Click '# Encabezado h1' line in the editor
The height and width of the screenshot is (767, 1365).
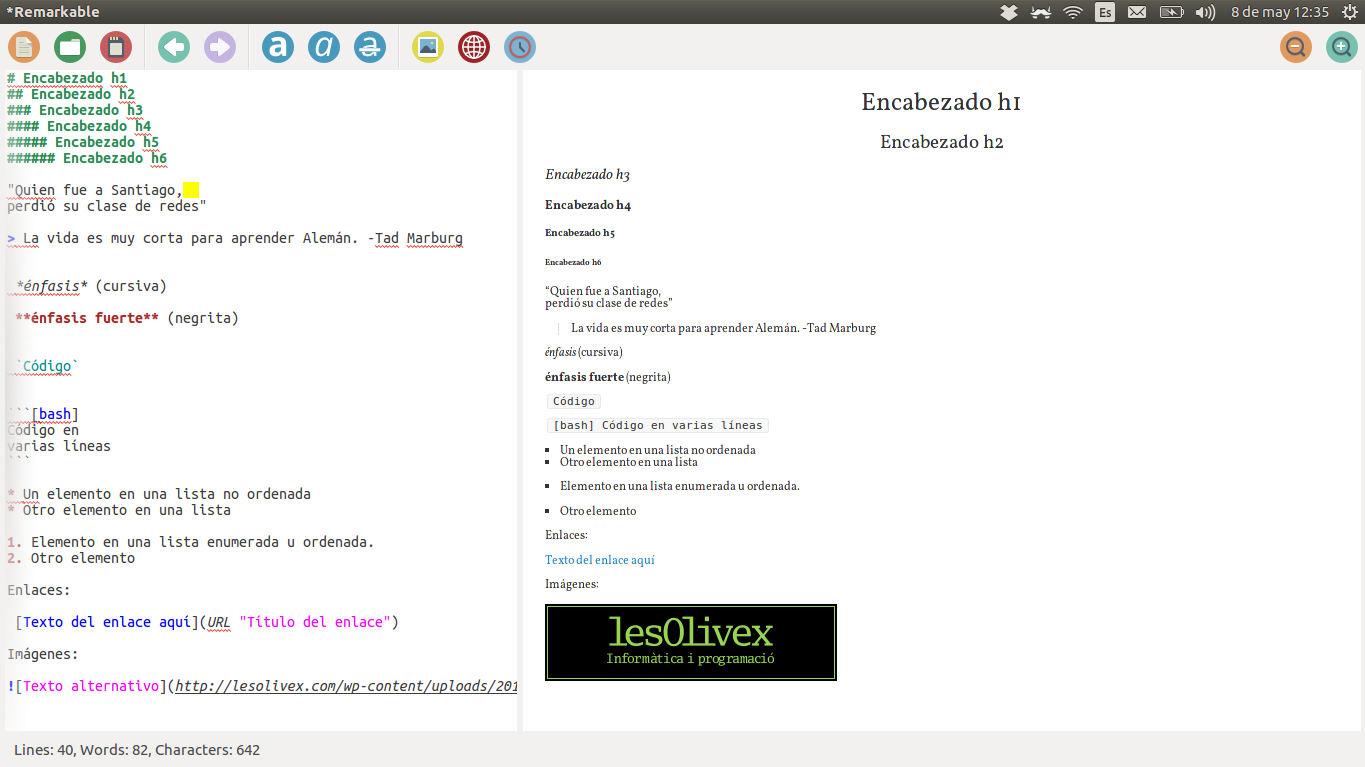[67, 78]
